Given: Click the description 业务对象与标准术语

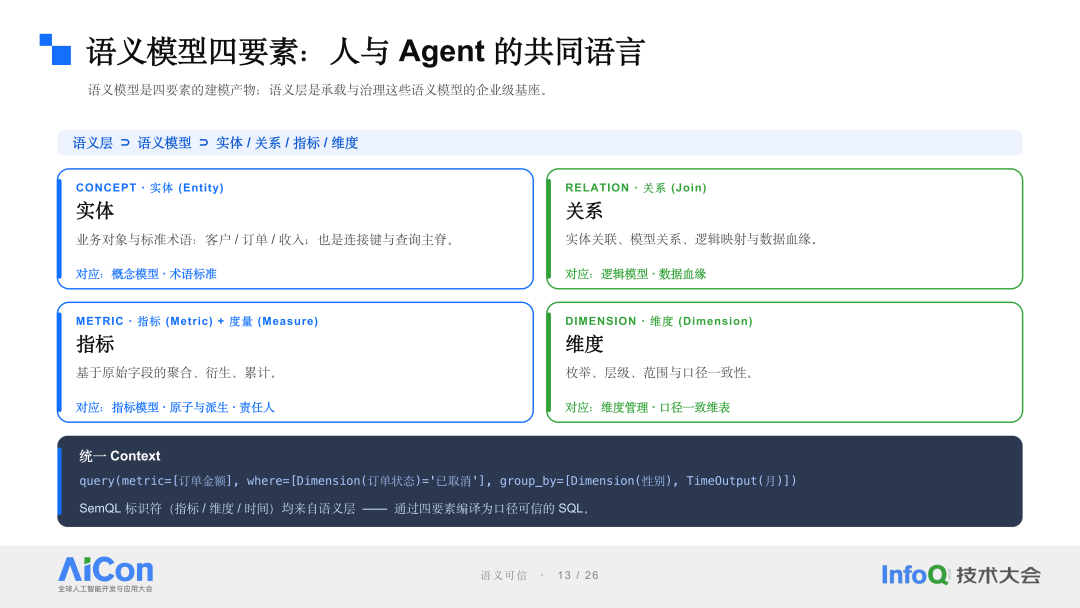Looking at the screenshot, I should tap(267, 240).
